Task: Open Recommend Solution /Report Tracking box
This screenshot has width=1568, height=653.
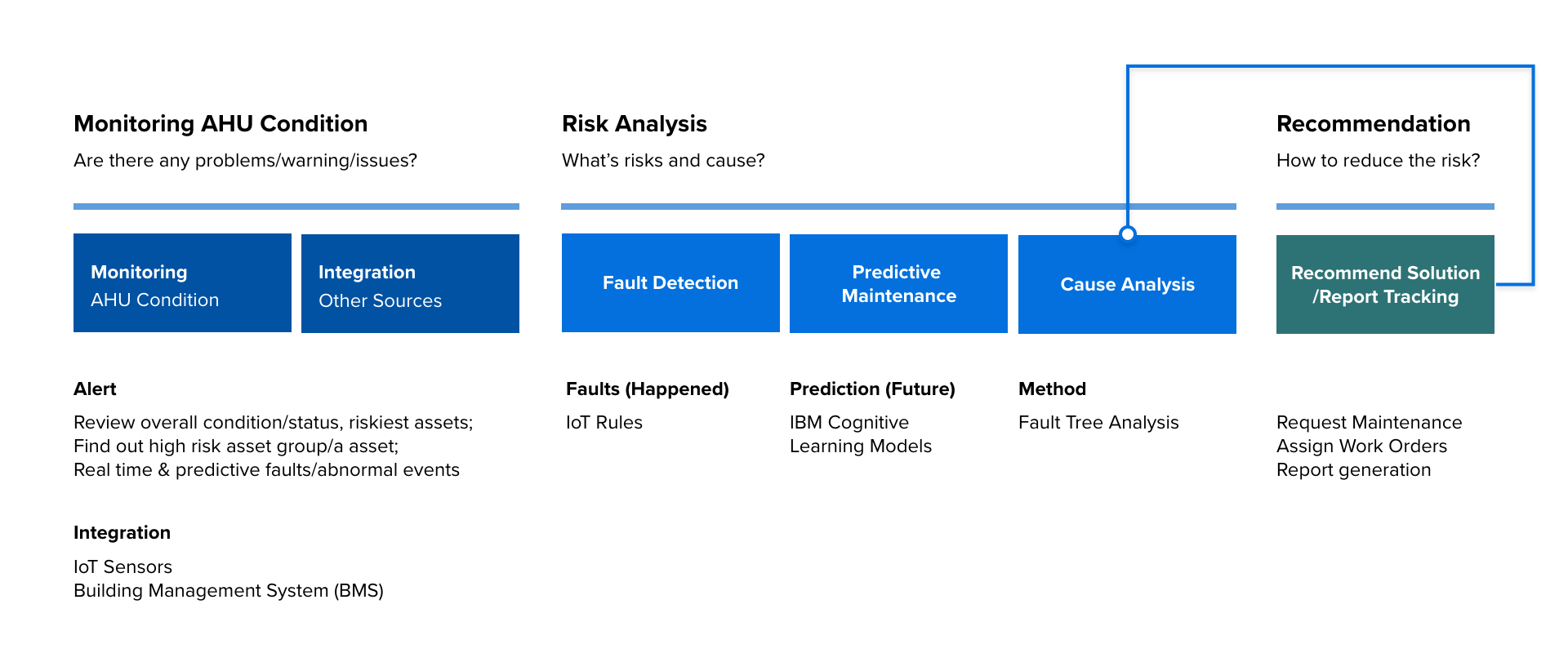Action: tap(1385, 284)
